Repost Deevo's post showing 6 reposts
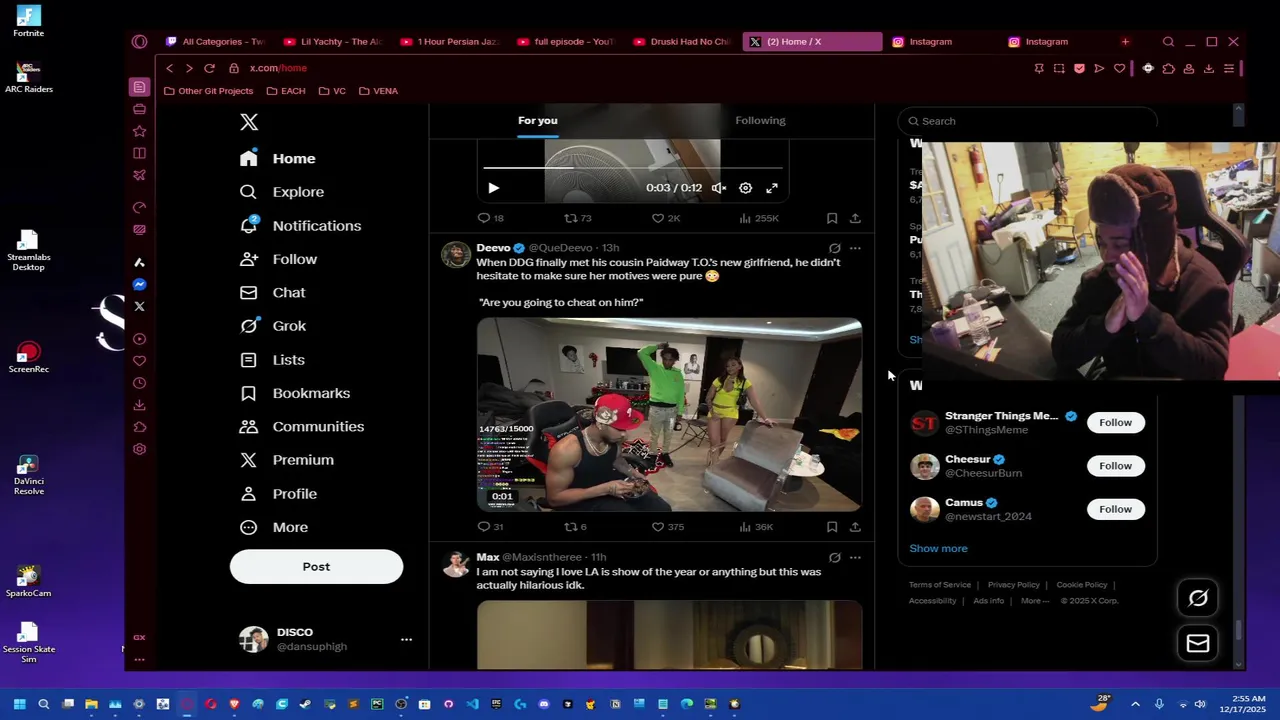This screenshot has height=720, width=1280. pos(571,527)
